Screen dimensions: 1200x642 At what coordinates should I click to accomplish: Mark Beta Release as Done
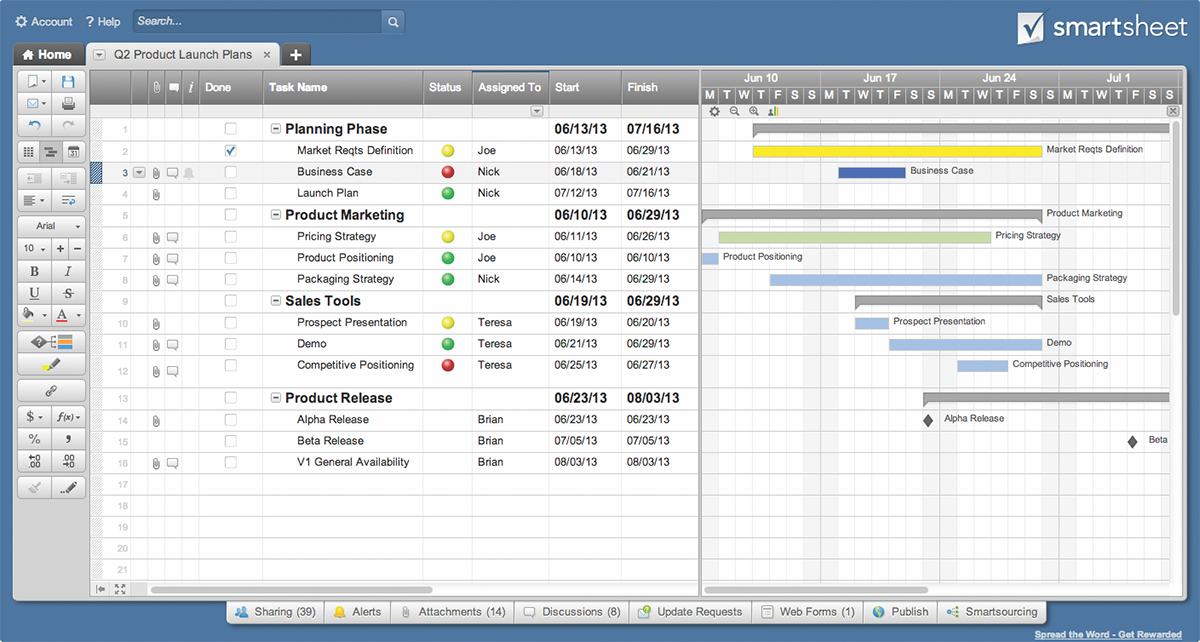(x=231, y=441)
